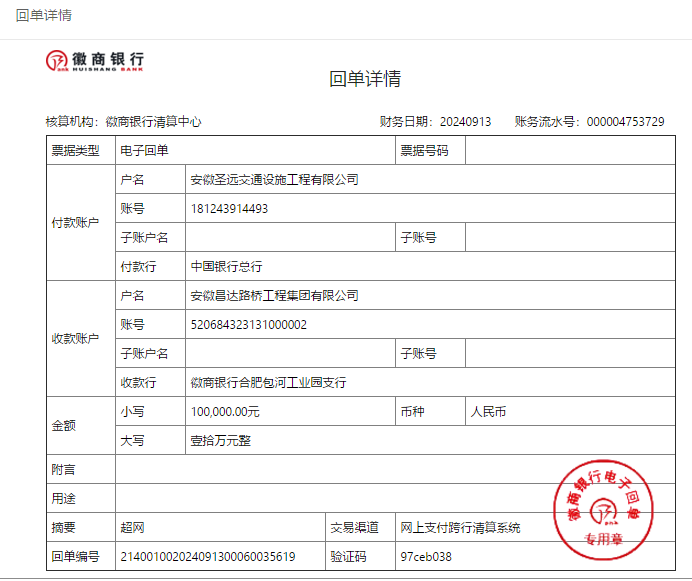Select payee account number 520684323131000002

pos(248,325)
